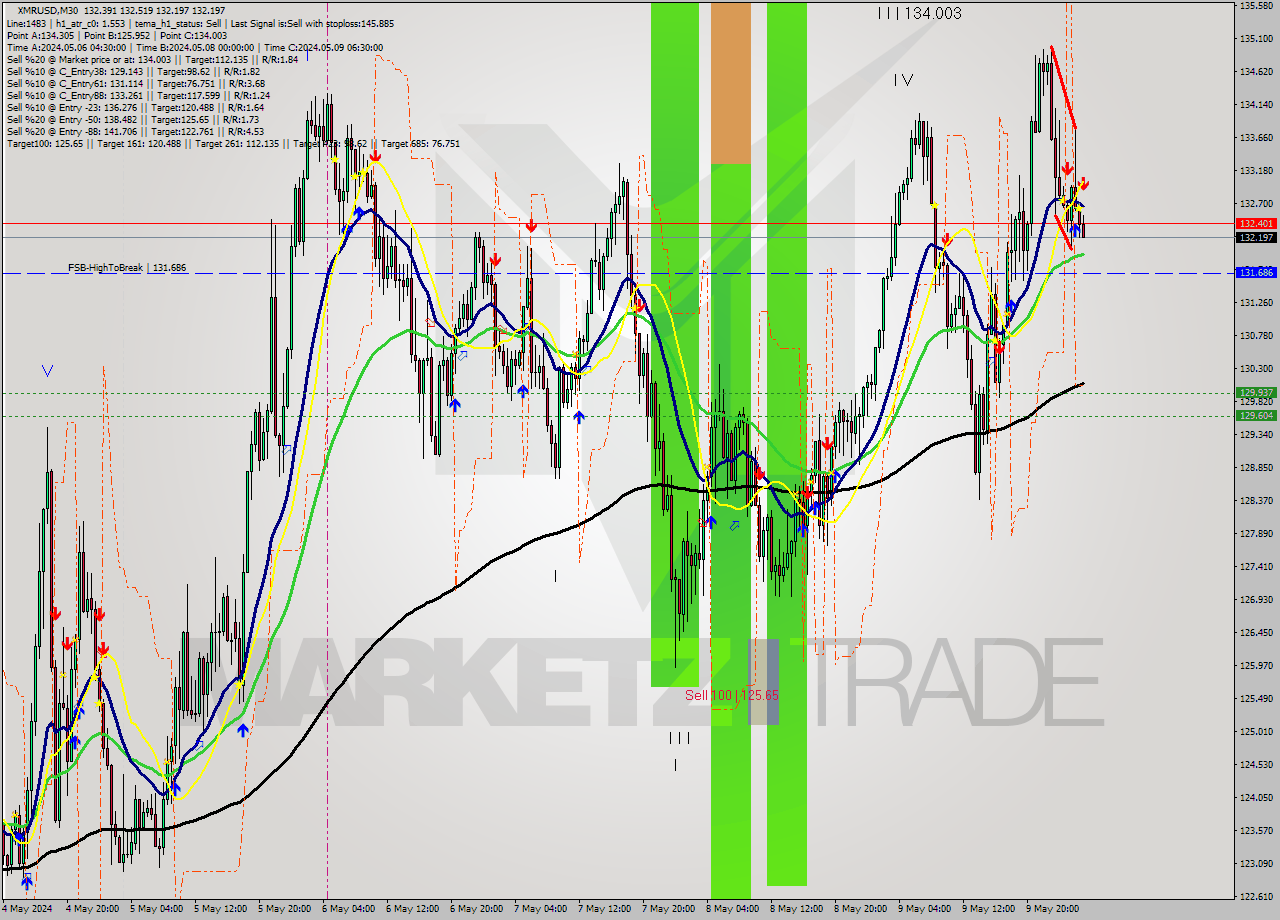Click 123.570 on the price scale
The height and width of the screenshot is (920, 1280).
coord(1256,831)
